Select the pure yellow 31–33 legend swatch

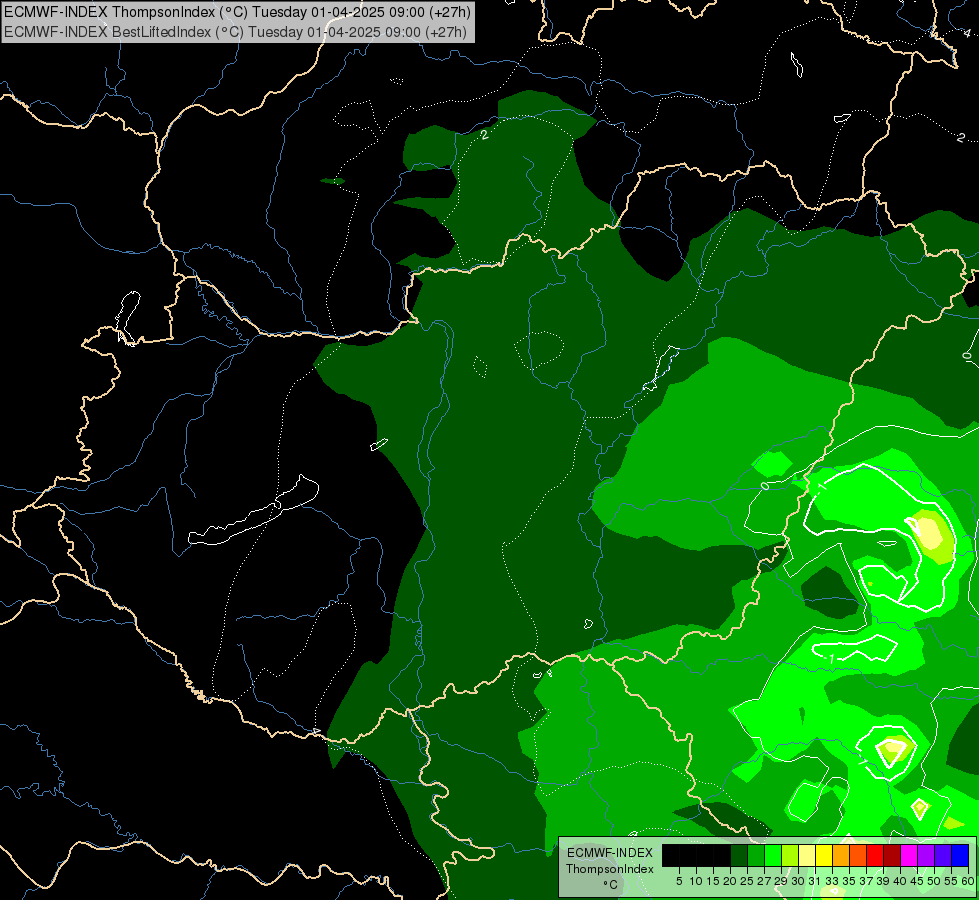824,856
